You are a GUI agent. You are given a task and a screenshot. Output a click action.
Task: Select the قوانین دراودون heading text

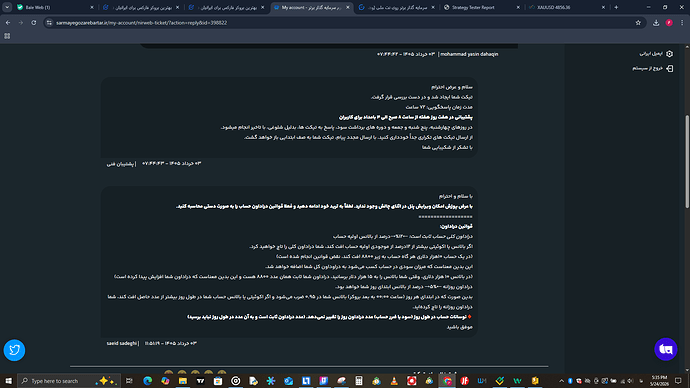pos(456,227)
